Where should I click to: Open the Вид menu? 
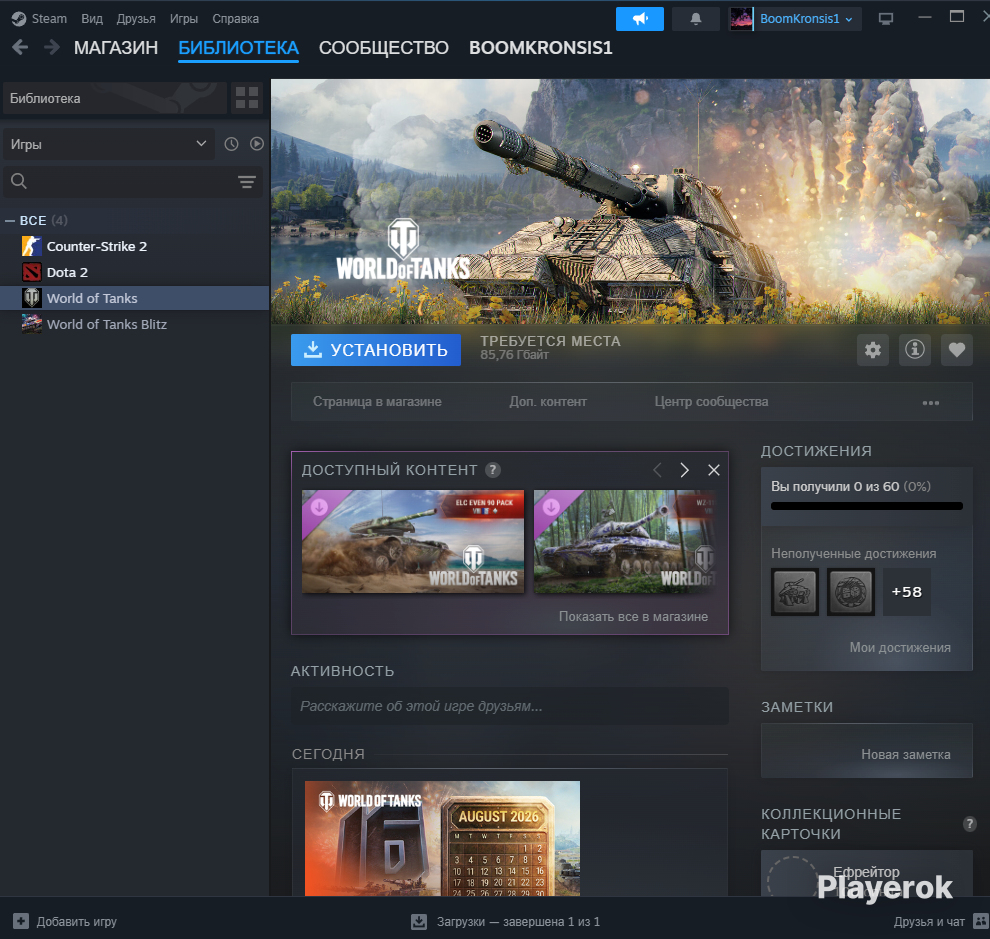coord(92,19)
